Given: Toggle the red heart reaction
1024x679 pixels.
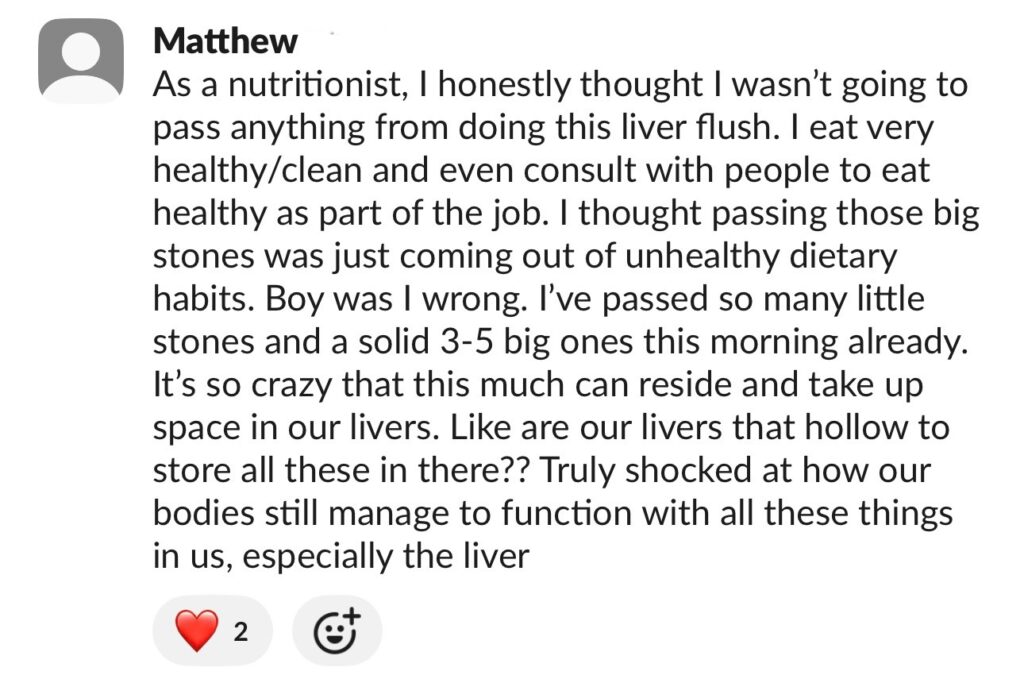Looking at the screenshot, I should pyautogui.click(x=196, y=631).
